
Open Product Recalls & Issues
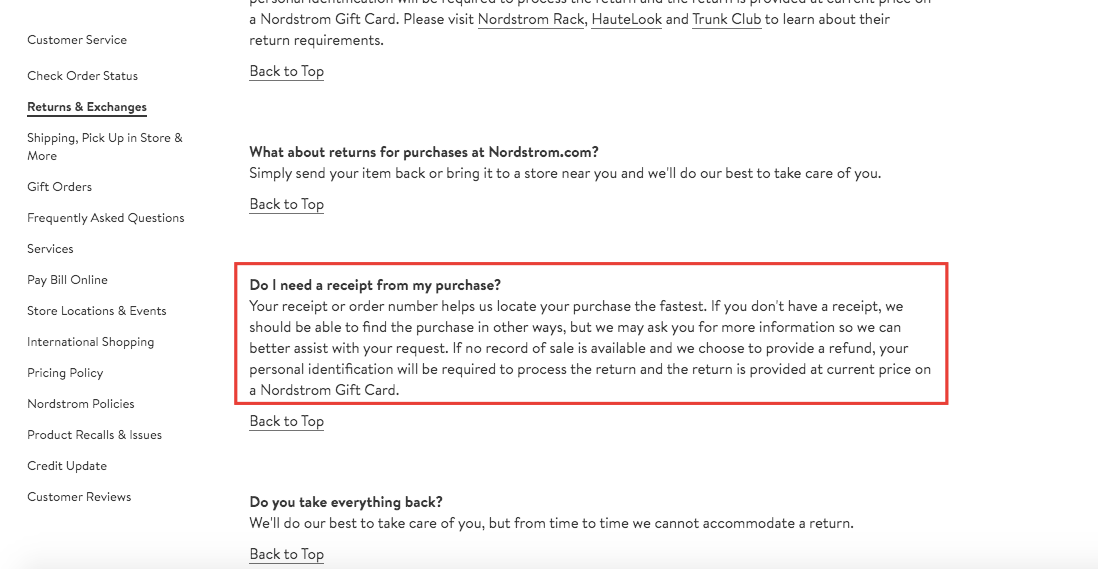(94, 435)
